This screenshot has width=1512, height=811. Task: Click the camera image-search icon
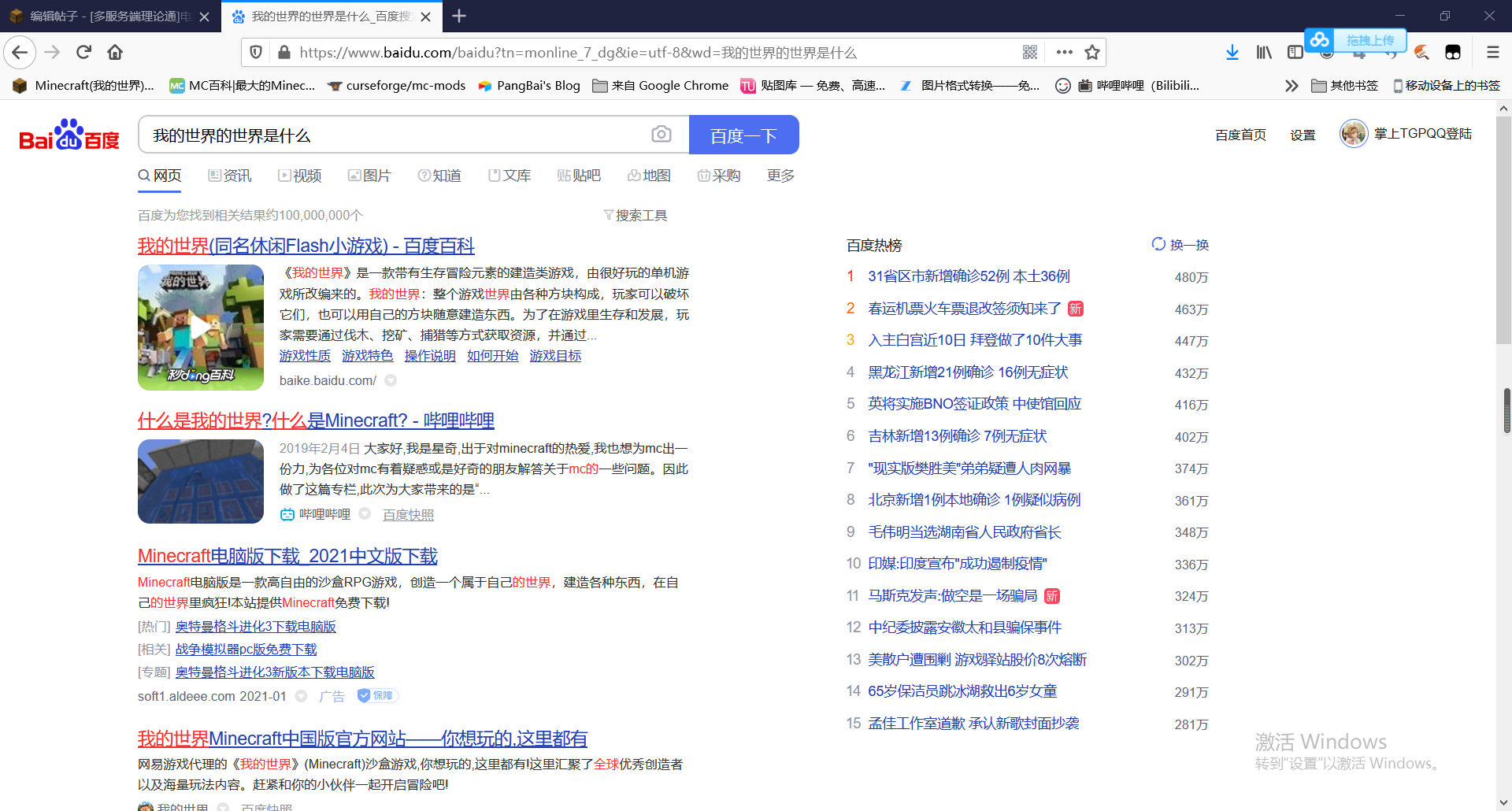pyautogui.click(x=661, y=135)
